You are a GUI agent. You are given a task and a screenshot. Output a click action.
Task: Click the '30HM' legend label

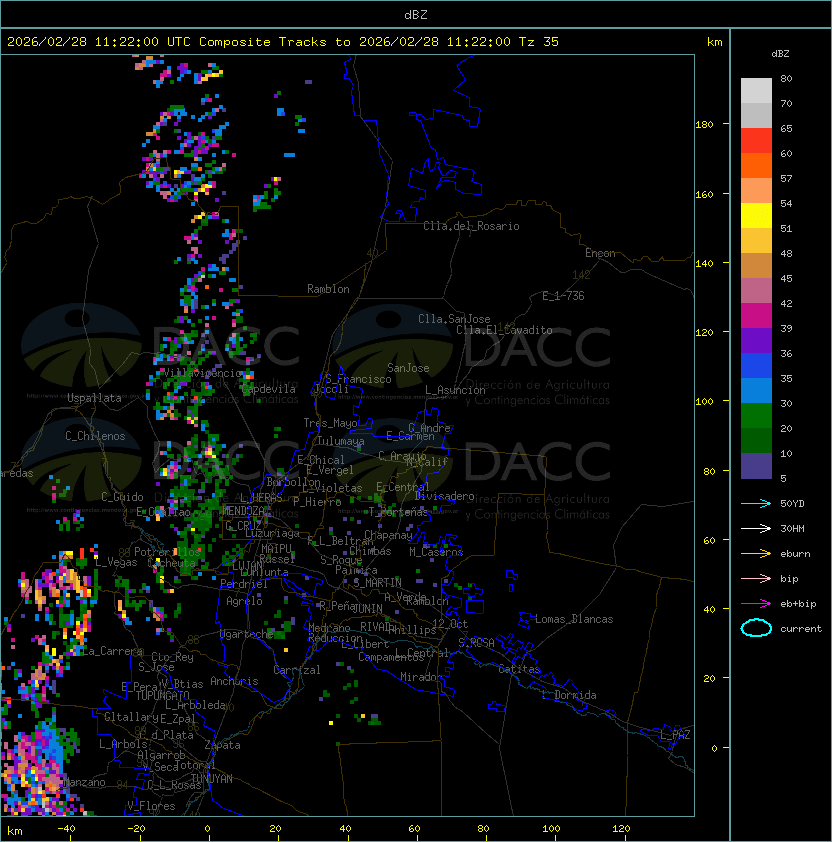[x=792, y=528]
